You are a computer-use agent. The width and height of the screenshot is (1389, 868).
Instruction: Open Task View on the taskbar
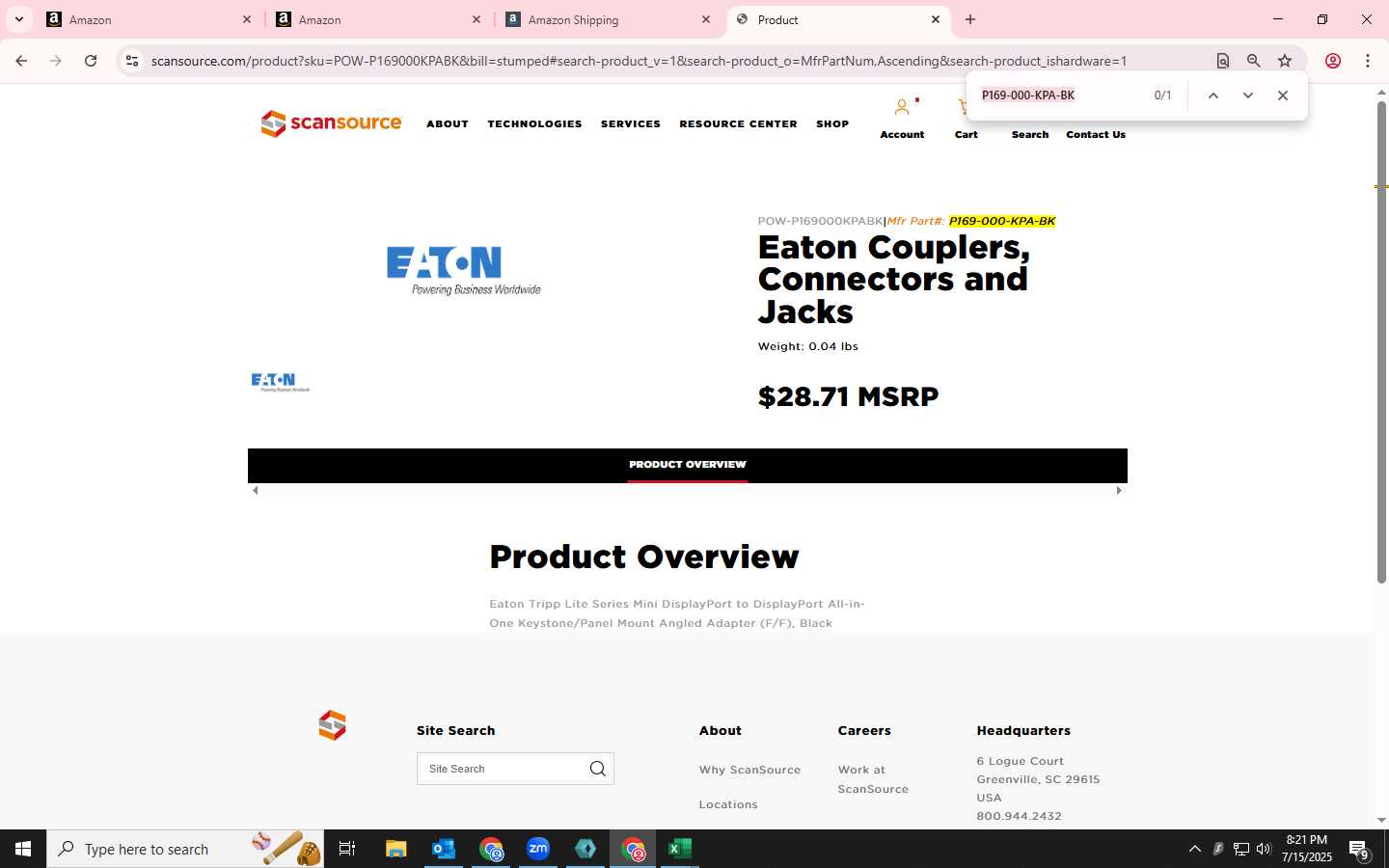(347, 849)
